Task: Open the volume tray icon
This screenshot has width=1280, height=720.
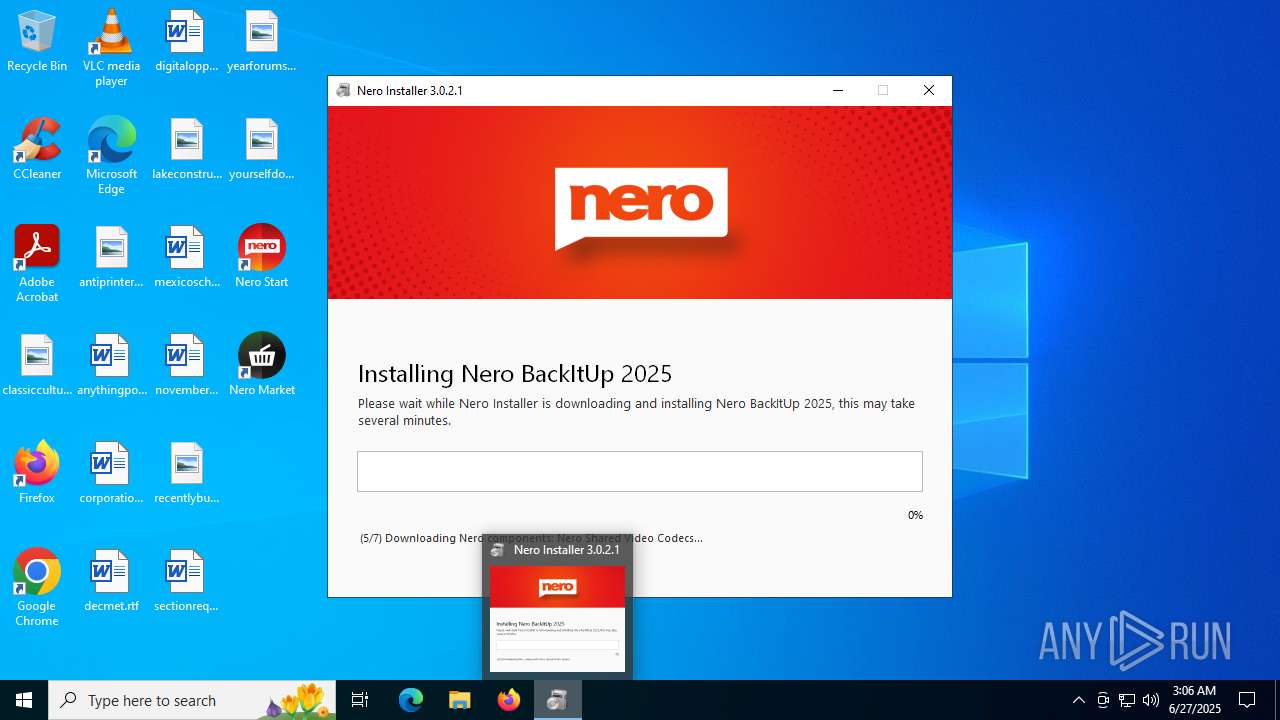Action: pyautogui.click(x=1151, y=700)
